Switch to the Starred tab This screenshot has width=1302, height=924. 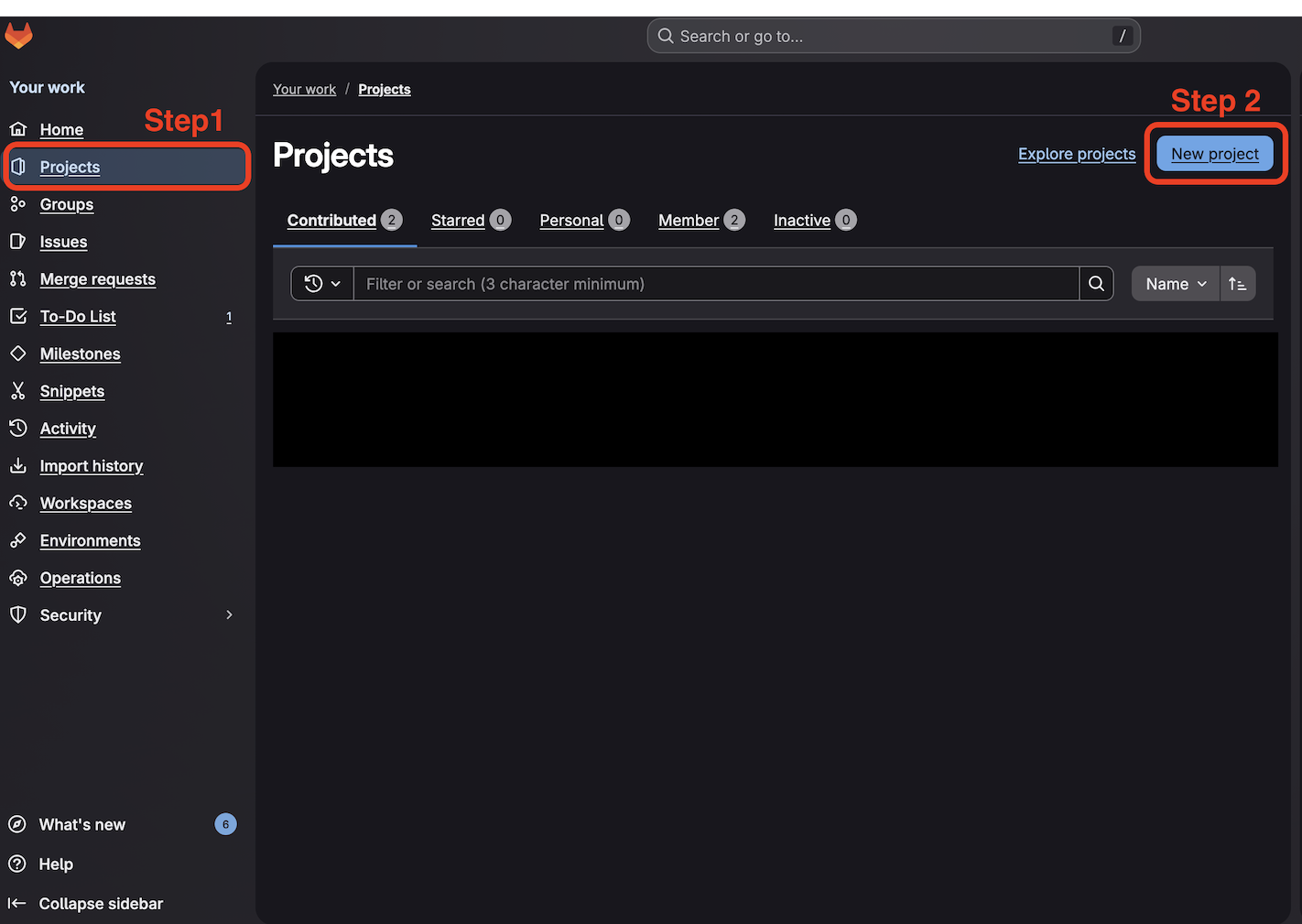458,220
